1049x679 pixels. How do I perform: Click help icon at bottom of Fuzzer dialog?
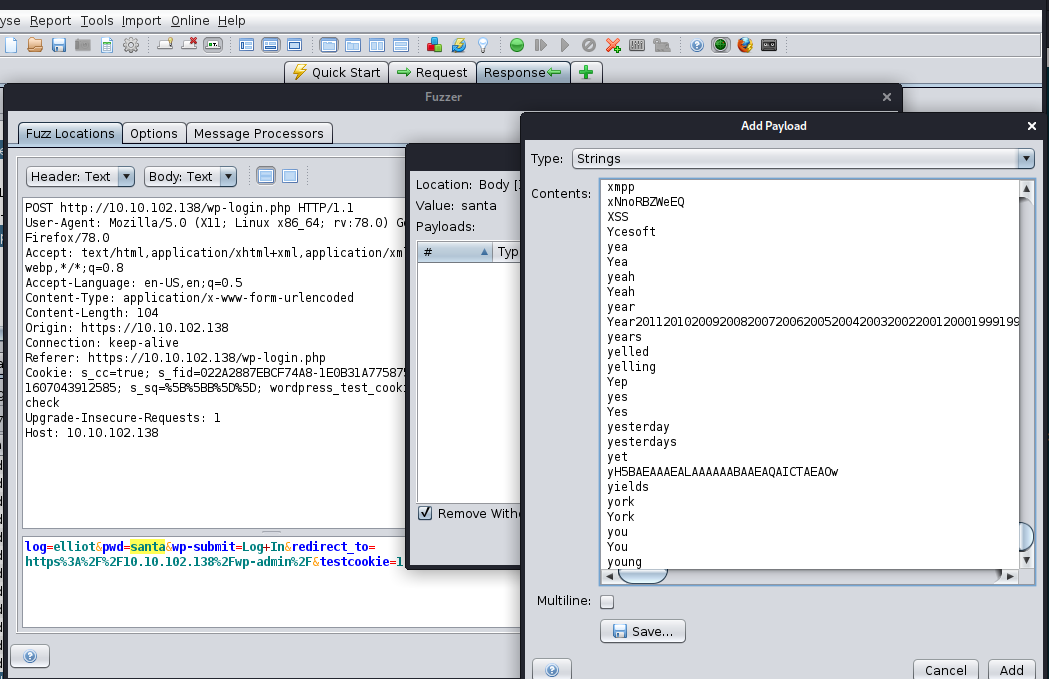(30, 656)
